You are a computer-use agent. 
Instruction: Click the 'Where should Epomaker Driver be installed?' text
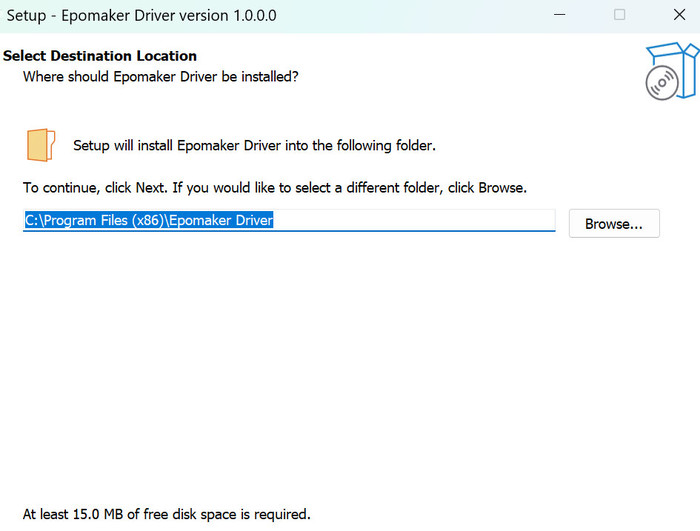coord(160,76)
